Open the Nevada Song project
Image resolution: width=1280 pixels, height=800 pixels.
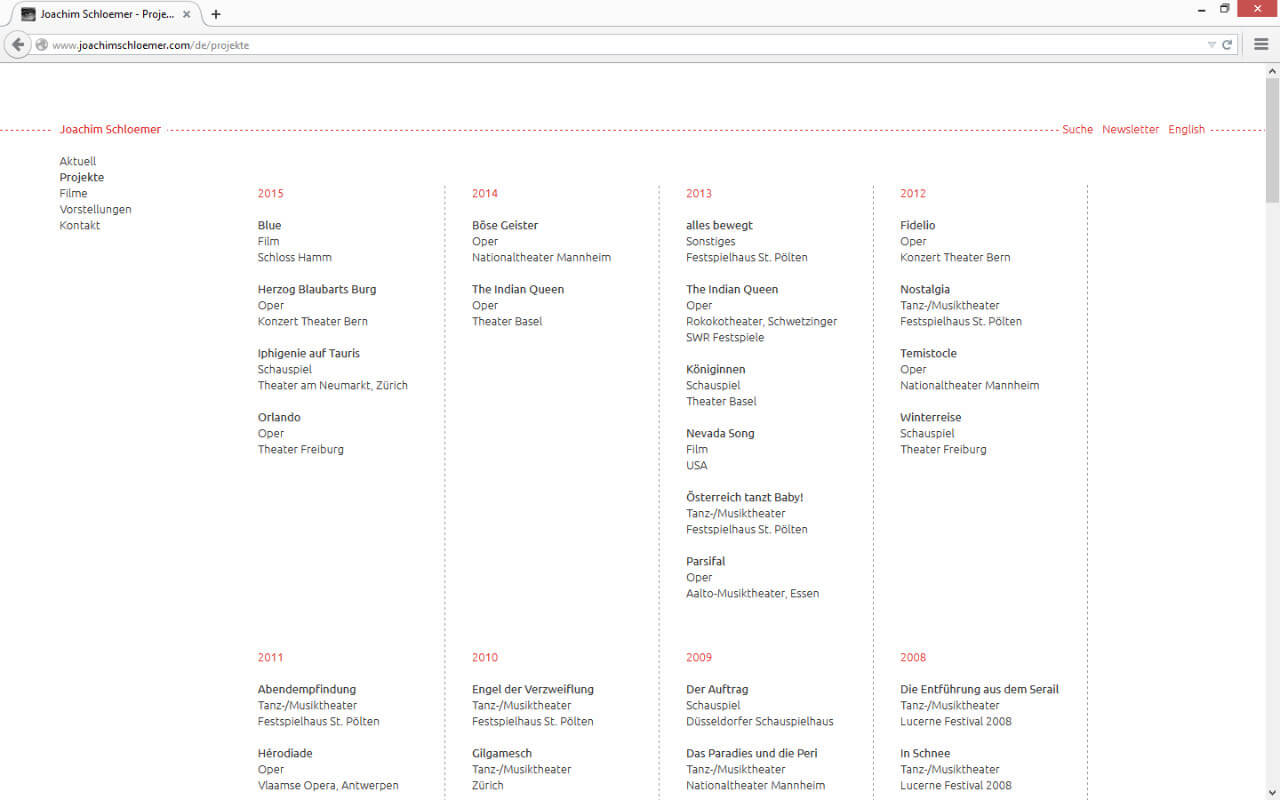pos(720,433)
